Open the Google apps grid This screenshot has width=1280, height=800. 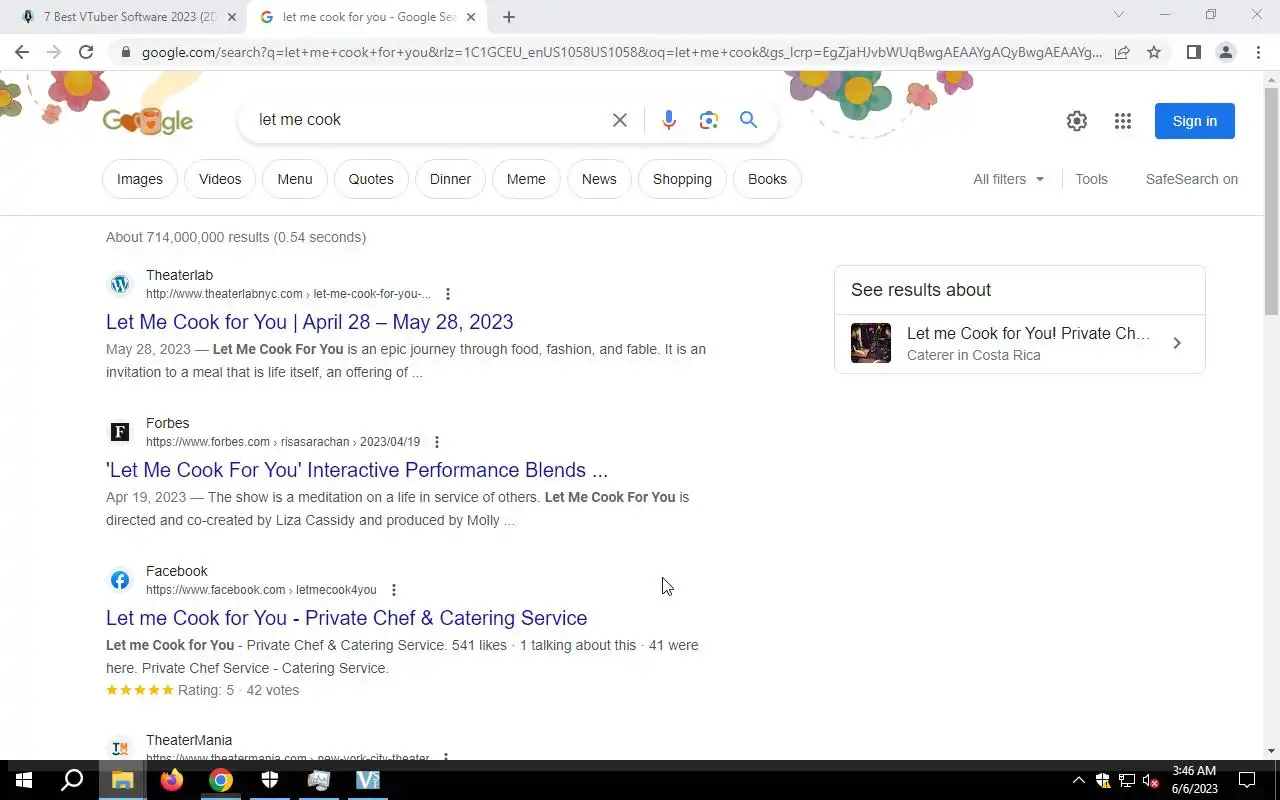(1123, 121)
